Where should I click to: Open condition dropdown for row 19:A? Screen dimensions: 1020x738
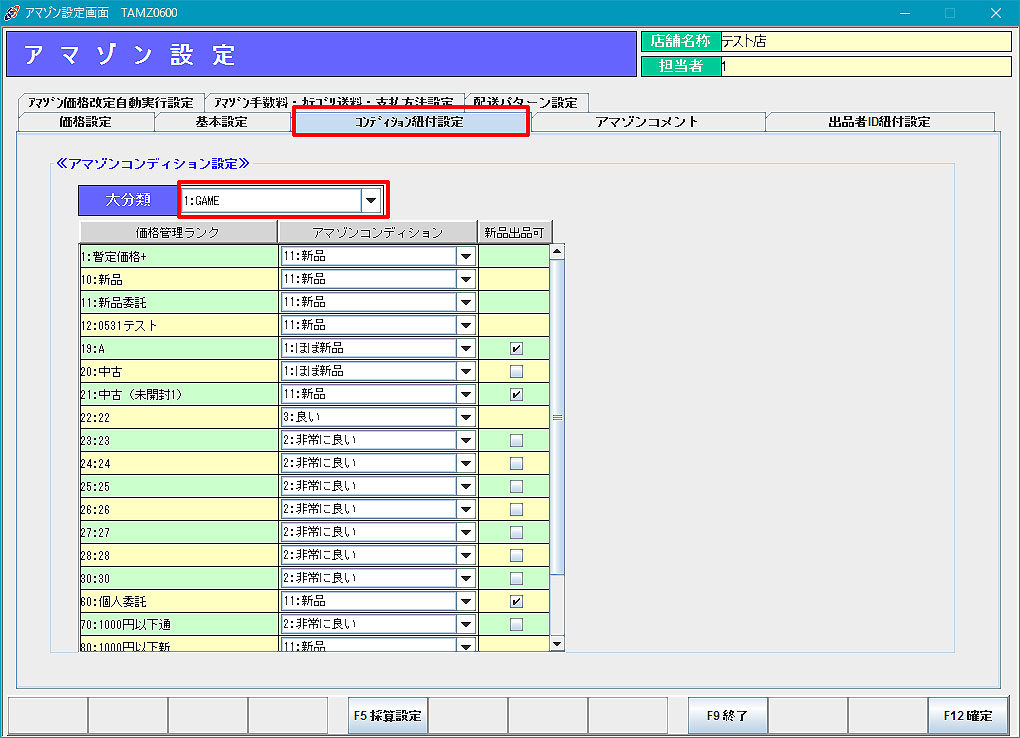pos(465,348)
